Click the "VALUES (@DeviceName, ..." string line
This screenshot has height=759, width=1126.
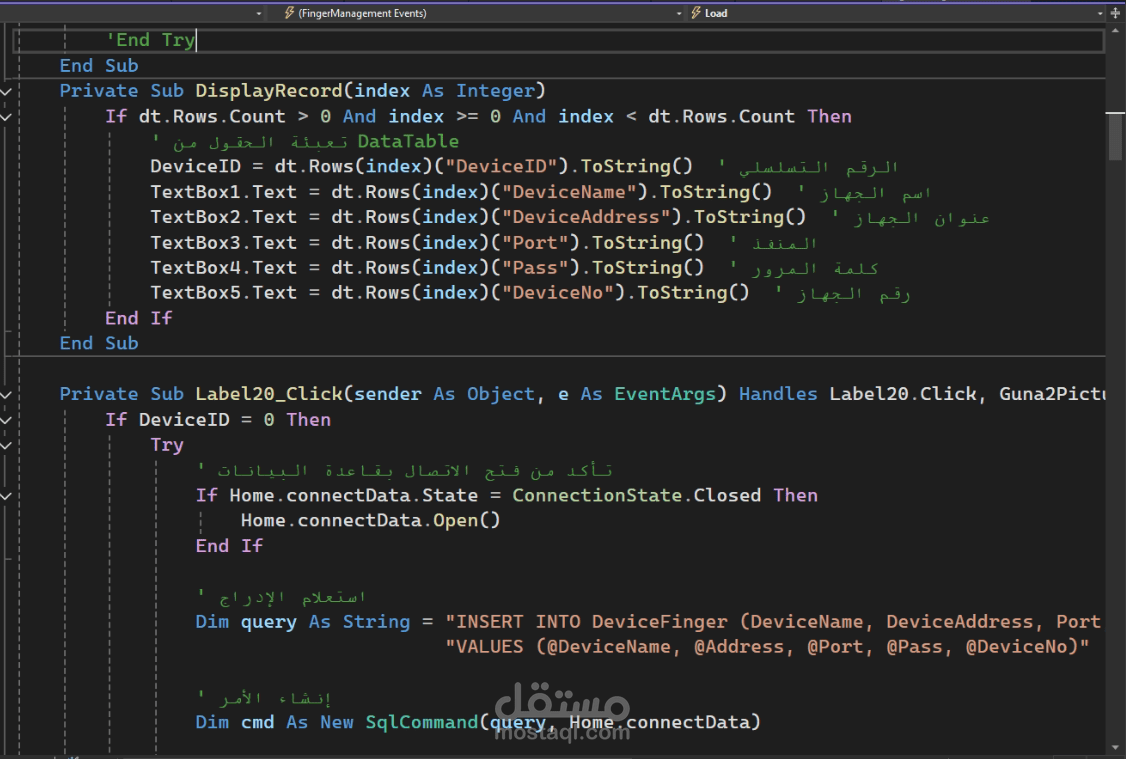(x=766, y=647)
